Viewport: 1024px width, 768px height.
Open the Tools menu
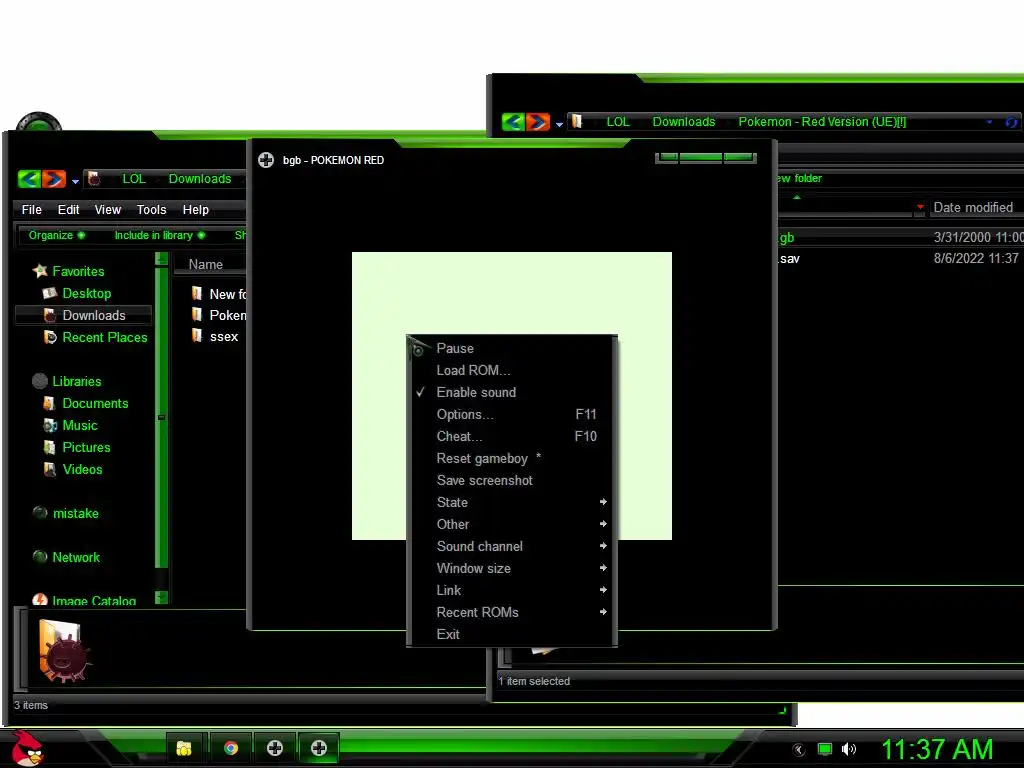(x=152, y=210)
